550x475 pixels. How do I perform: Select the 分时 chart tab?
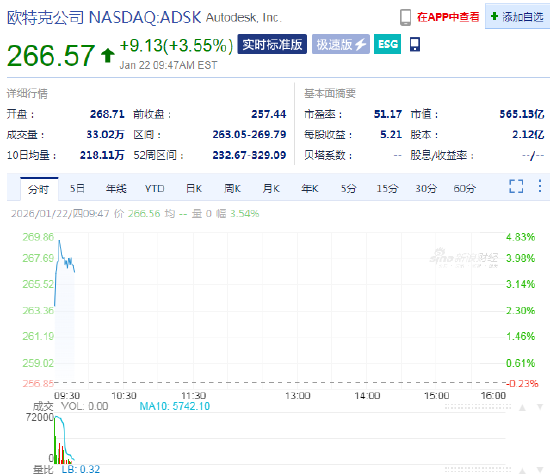[39, 189]
